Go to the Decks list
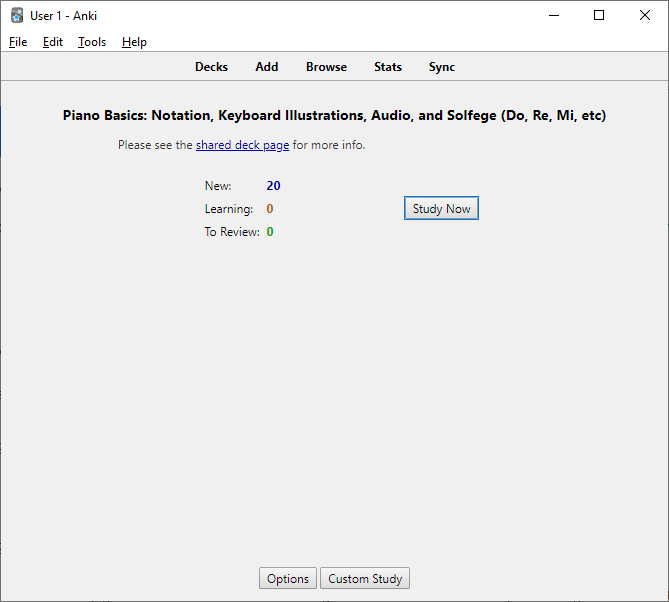This screenshot has height=602, width=669. click(211, 67)
